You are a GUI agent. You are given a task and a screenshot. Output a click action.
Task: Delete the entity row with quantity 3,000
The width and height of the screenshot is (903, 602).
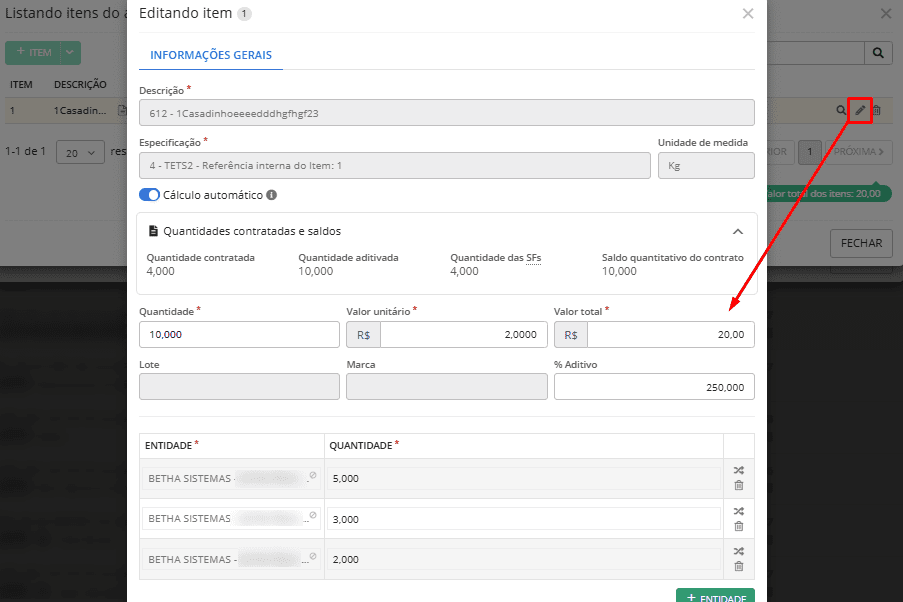(x=739, y=526)
